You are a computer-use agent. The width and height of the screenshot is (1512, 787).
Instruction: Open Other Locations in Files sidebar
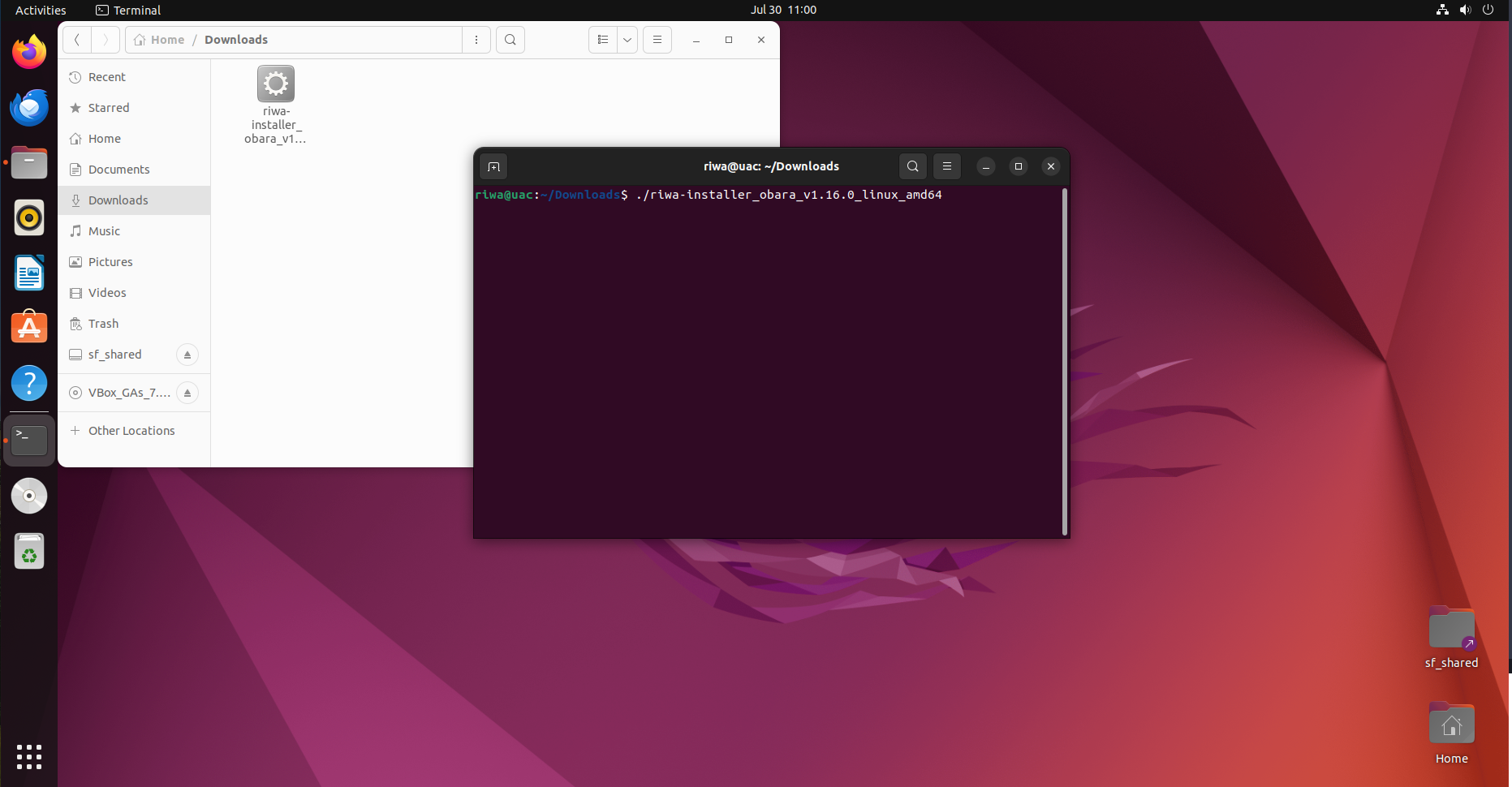134,431
